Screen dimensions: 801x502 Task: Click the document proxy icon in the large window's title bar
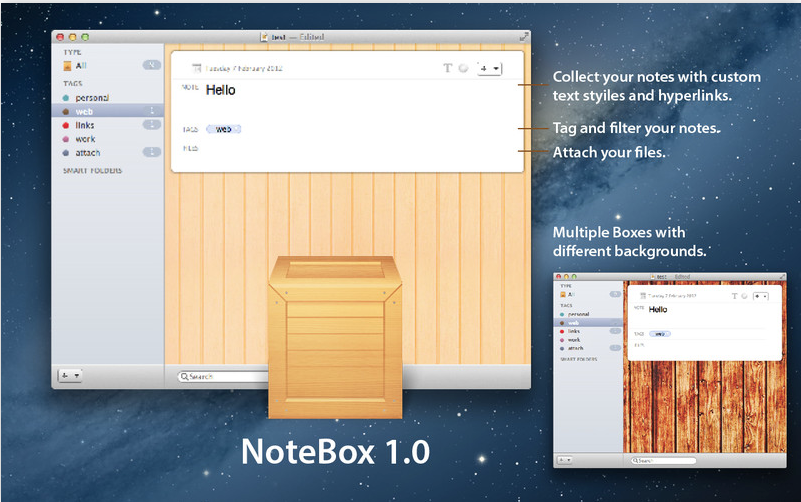point(264,37)
